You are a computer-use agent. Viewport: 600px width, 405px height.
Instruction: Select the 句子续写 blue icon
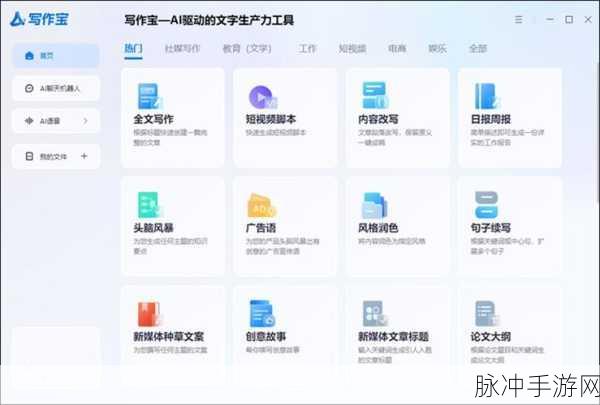point(486,205)
